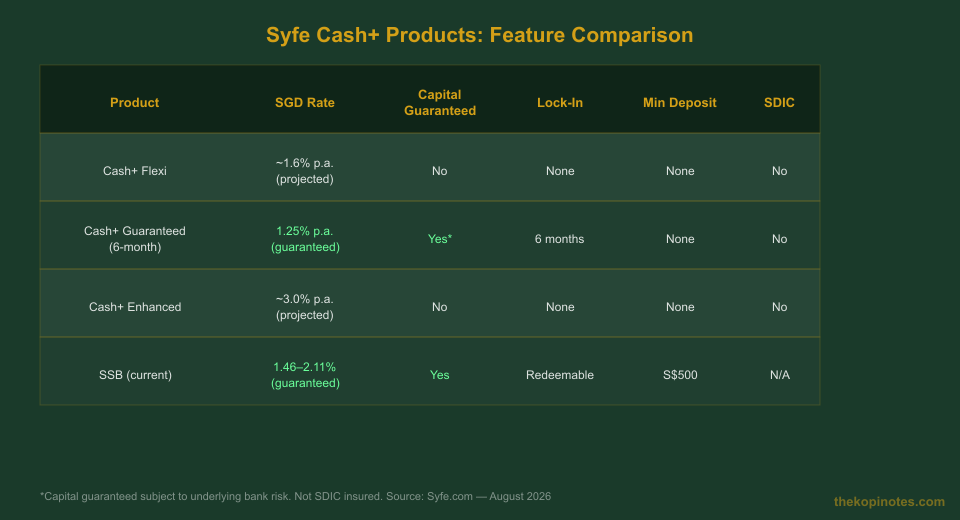This screenshot has width=960, height=520.
Task: Open the thekopinotes.com link
Action: coord(889,502)
